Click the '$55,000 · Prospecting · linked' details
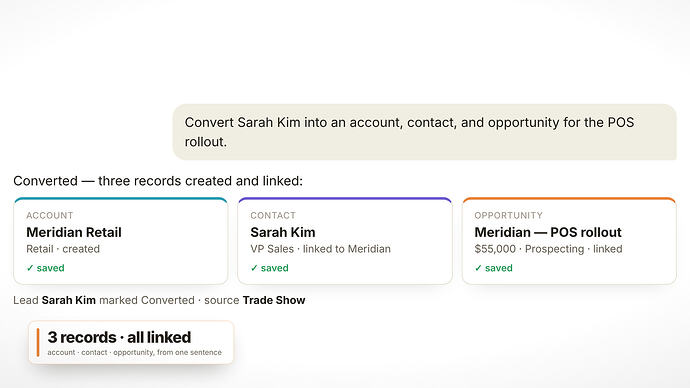690x388 pixels. click(x=548, y=249)
